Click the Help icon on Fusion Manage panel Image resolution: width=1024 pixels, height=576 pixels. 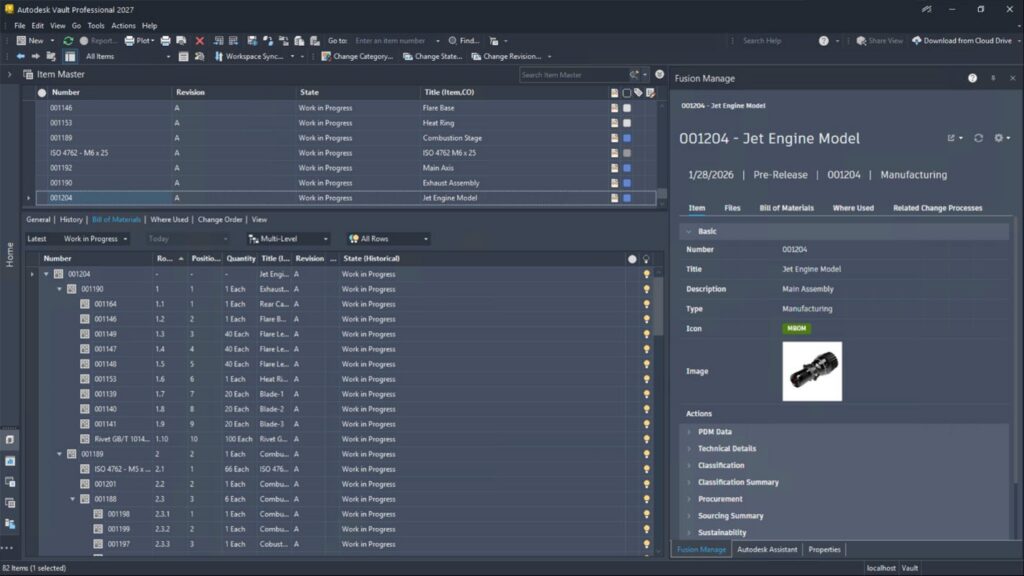pyautogui.click(x=972, y=78)
